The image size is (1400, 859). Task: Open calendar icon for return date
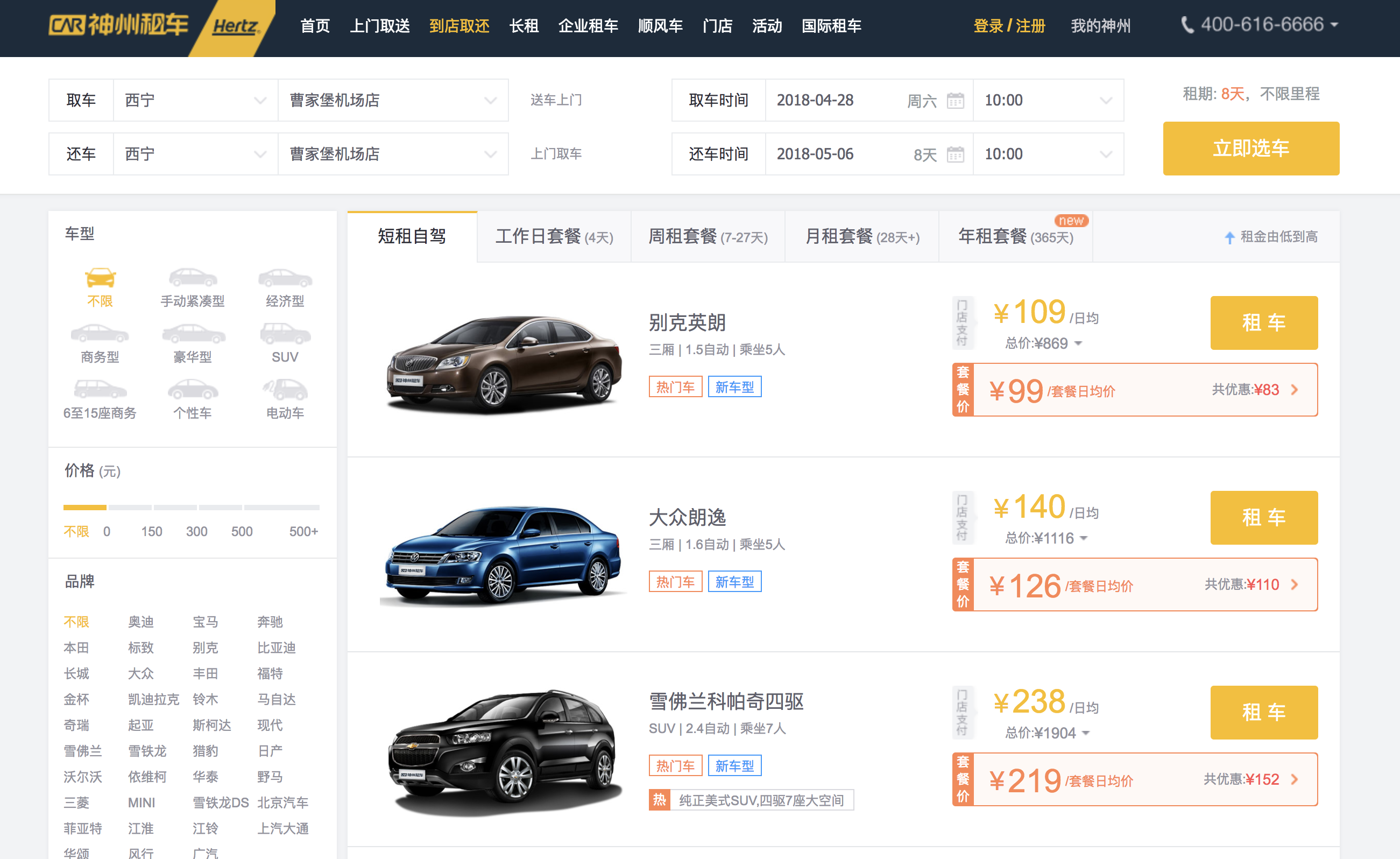click(x=955, y=154)
